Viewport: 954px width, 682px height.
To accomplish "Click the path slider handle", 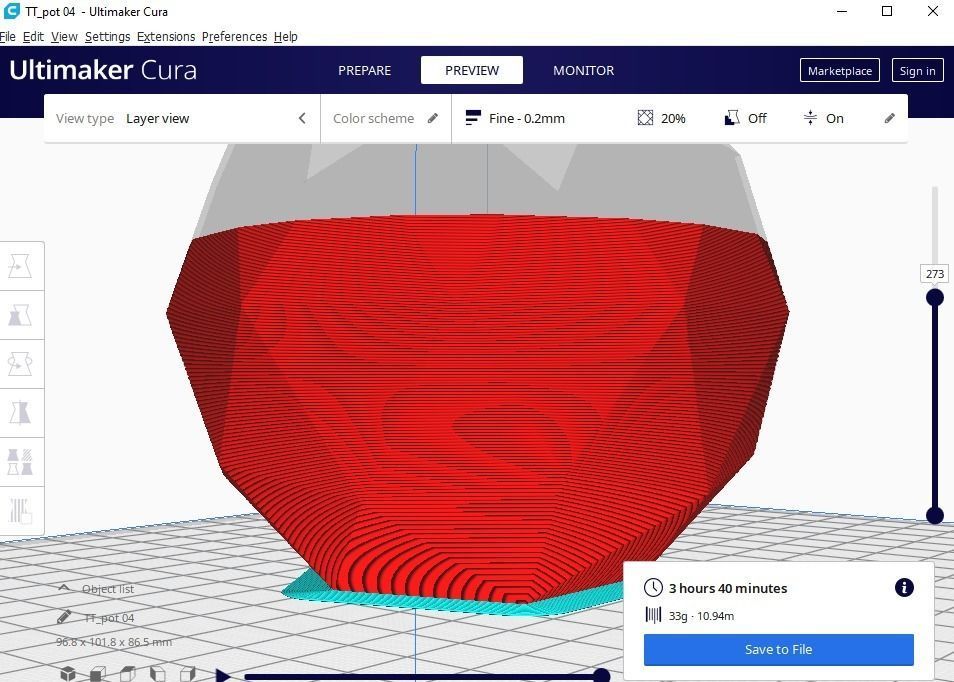I will click(x=601, y=675).
